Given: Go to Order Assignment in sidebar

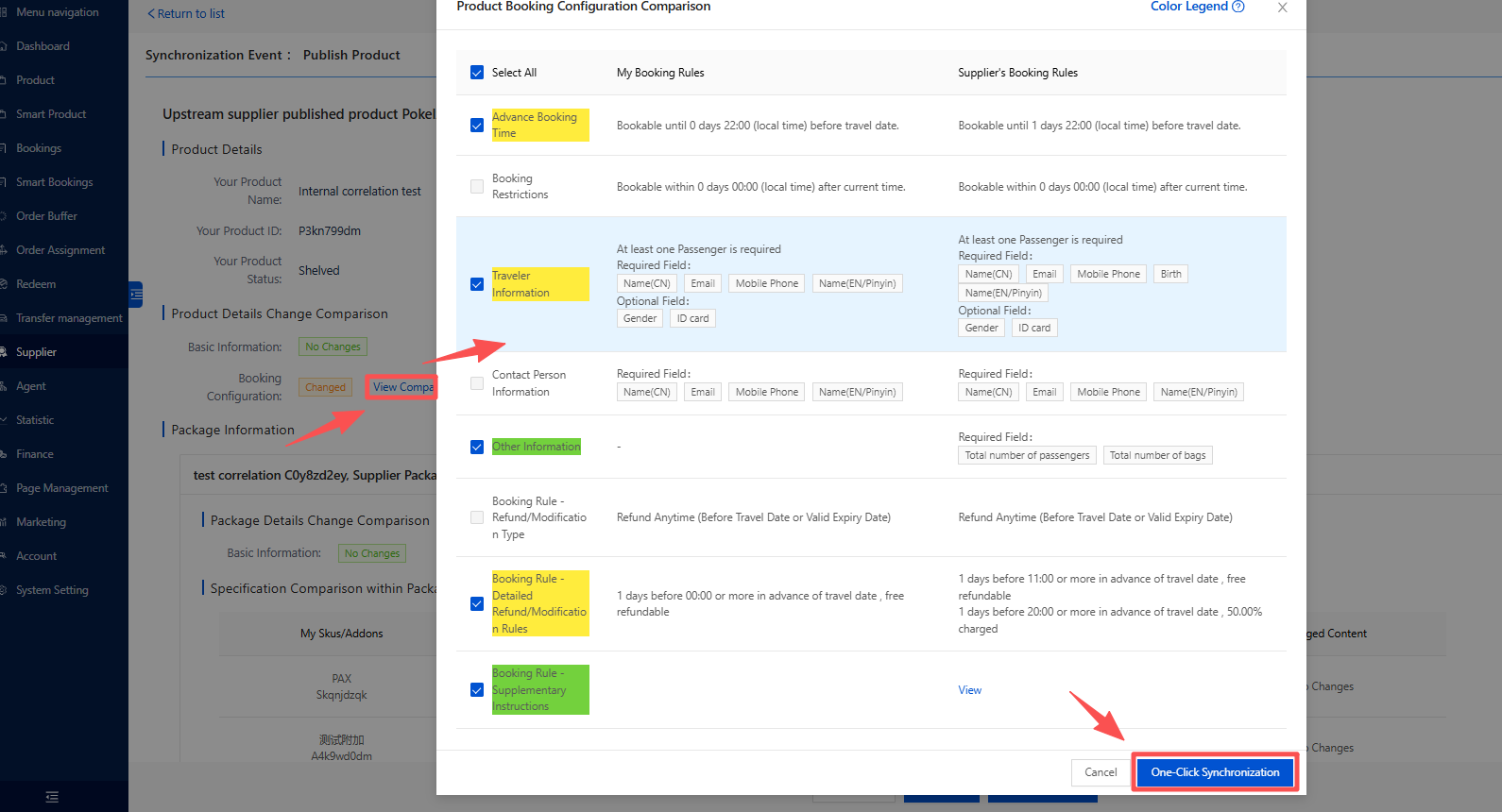Looking at the screenshot, I should click(60, 250).
